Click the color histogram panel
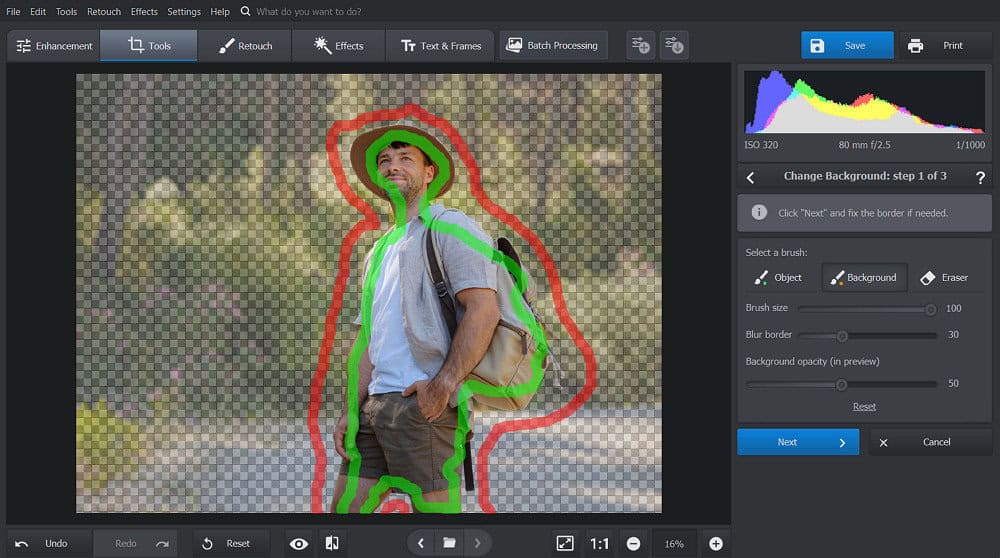Viewport: 1000px width, 558px height. (864, 102)
